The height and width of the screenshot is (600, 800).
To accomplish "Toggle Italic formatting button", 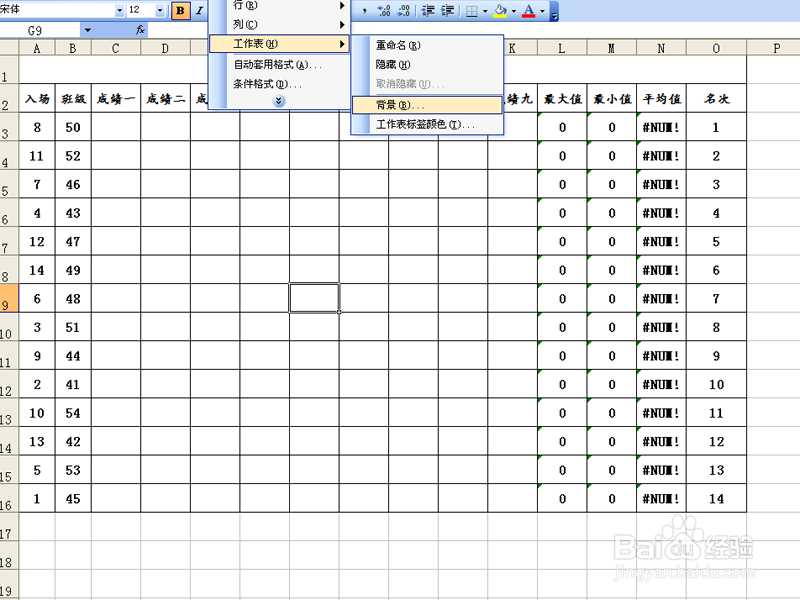I will 199,10.
